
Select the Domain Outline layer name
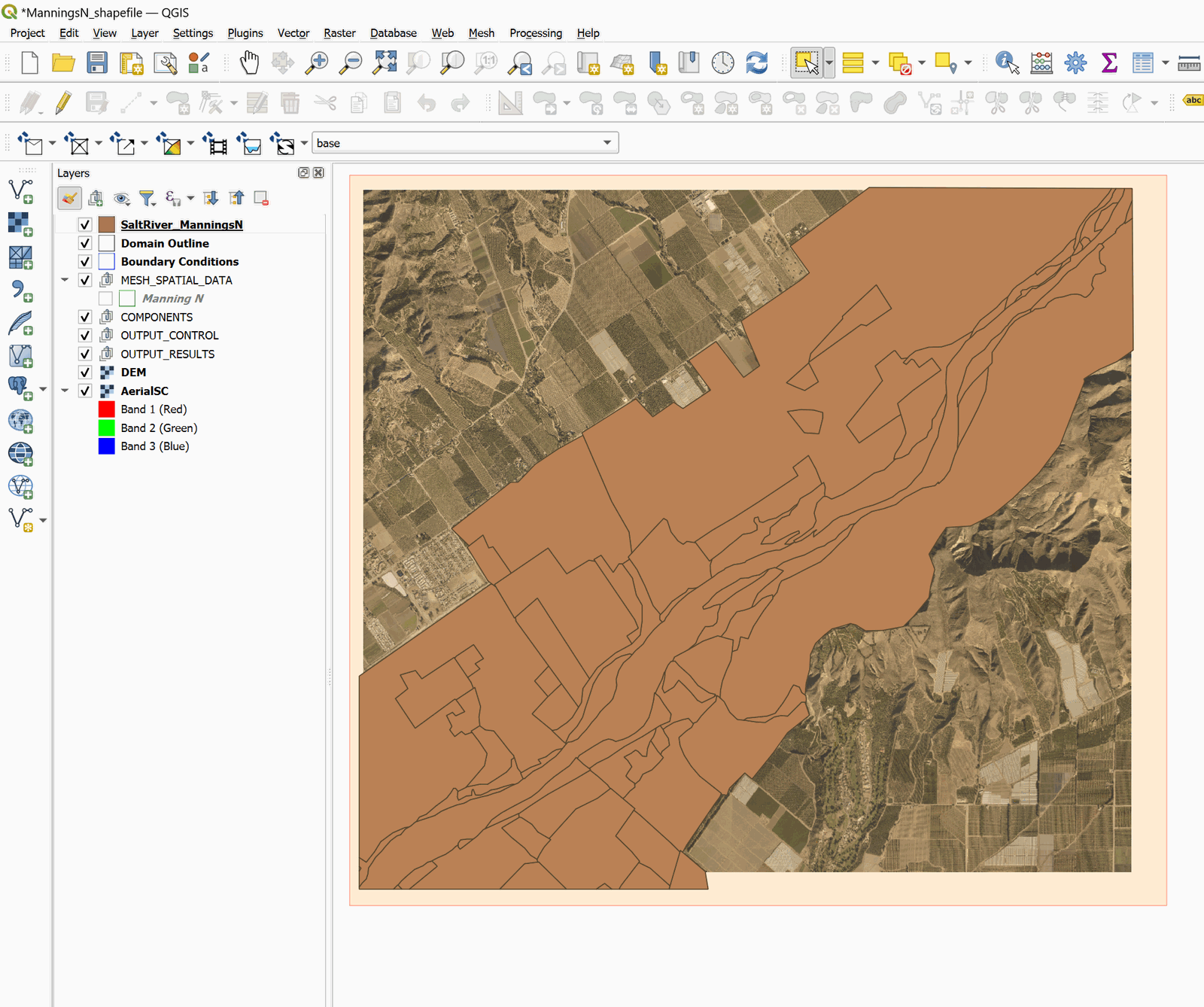(165, 243)
